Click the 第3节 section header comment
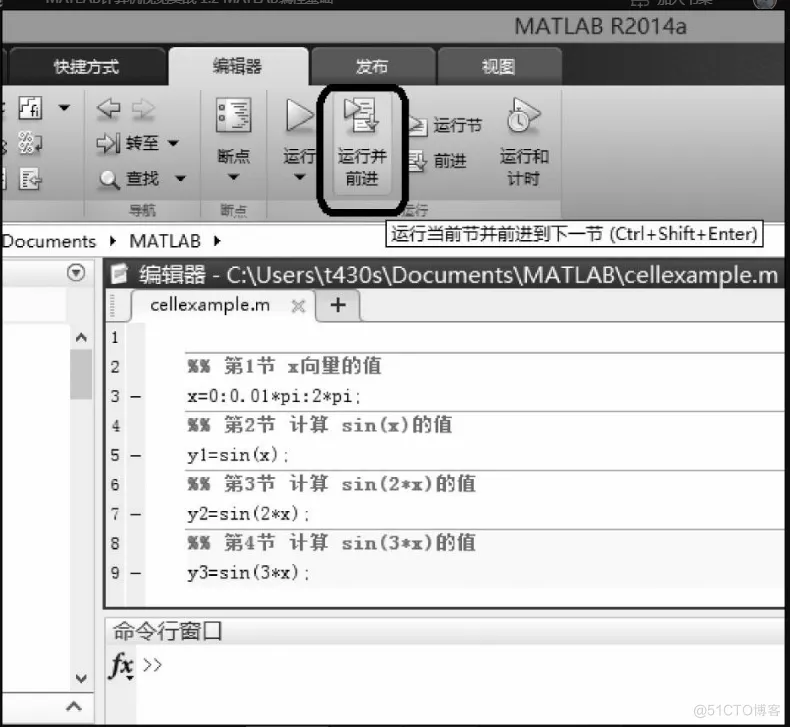 point(331,484)
